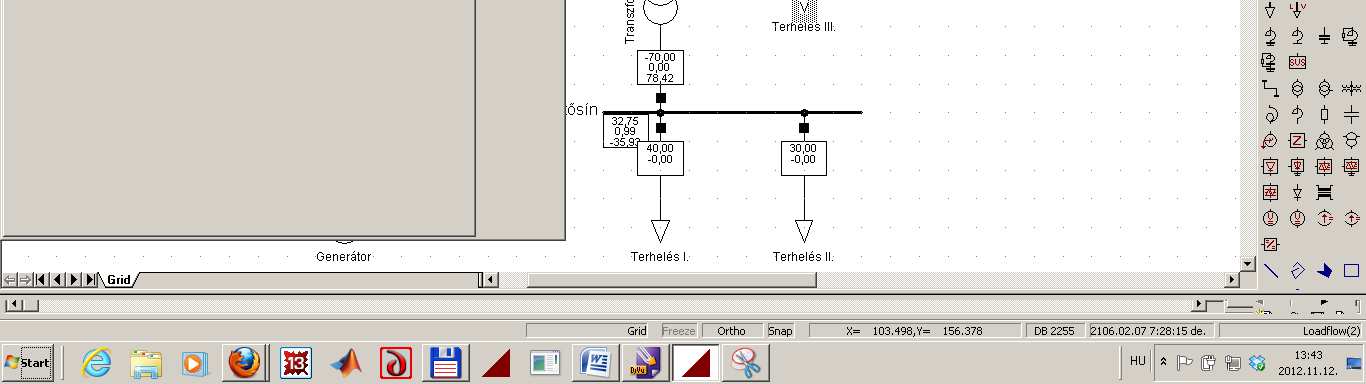Select the general load arrow symbol in palette
Screen dimensions: 1366x384
[1270, 9]
